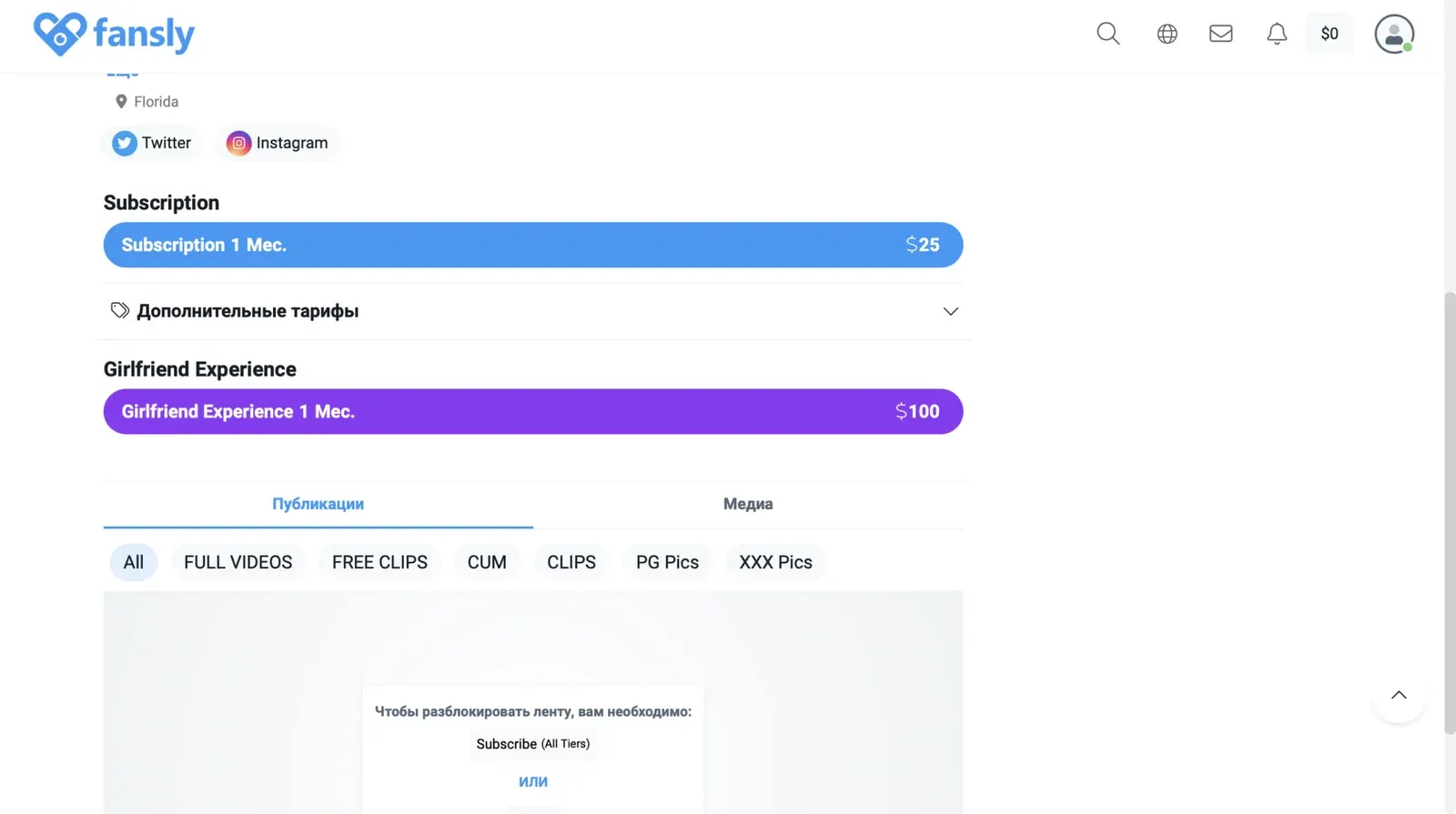The image size is (1456, 814).
Task: Select the CLIPS filter chip
Action: (x=571, y=562)
